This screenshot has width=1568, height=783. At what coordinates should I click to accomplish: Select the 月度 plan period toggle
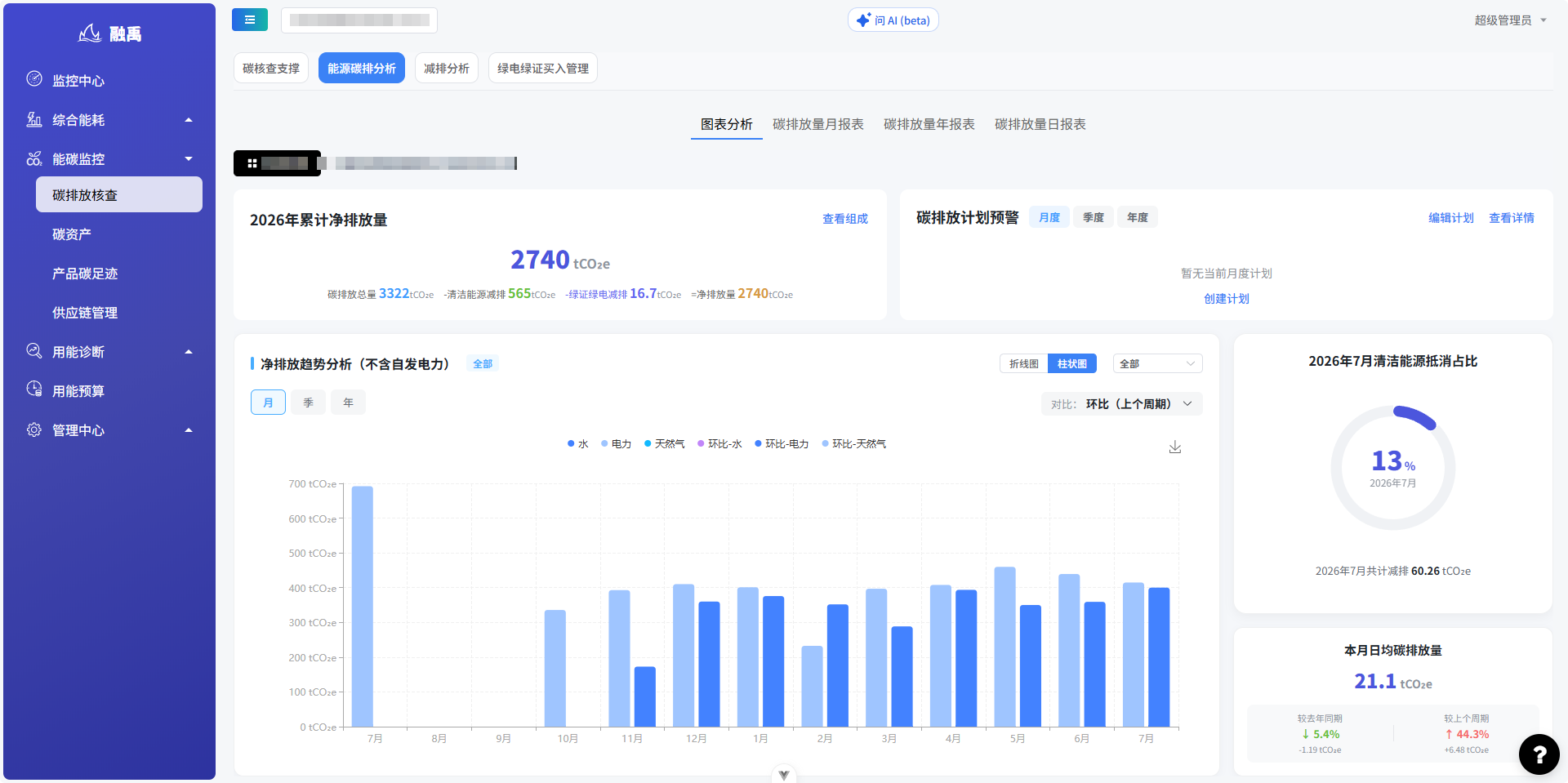[1049, 217]
